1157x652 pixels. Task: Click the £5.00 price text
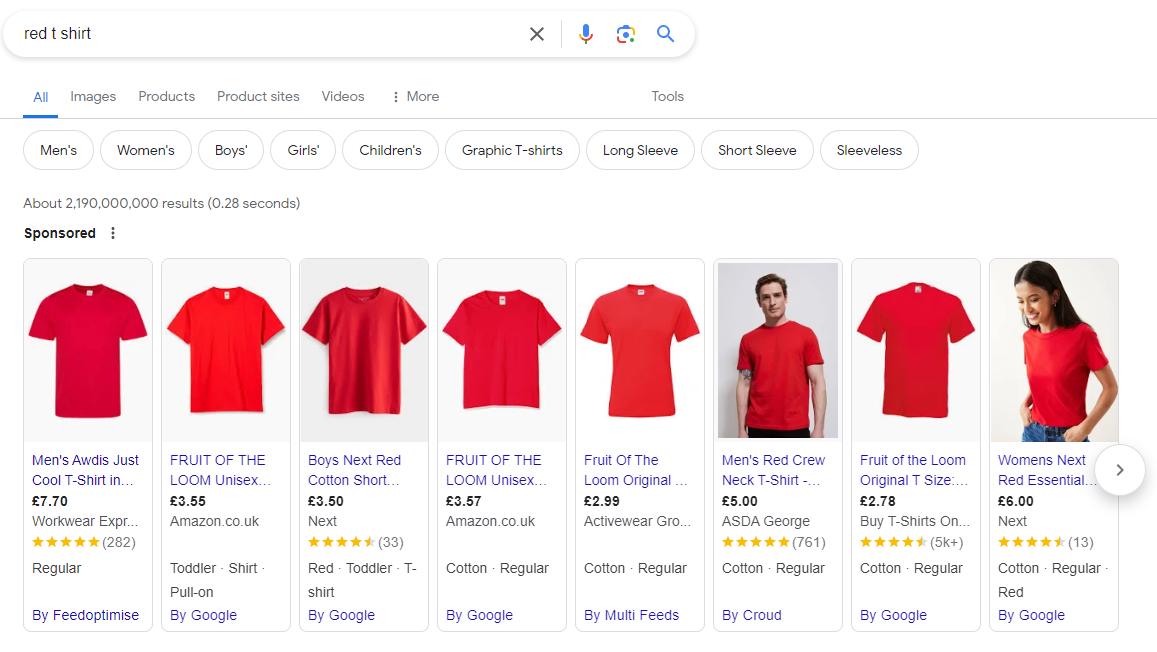[x=740, y=501]
